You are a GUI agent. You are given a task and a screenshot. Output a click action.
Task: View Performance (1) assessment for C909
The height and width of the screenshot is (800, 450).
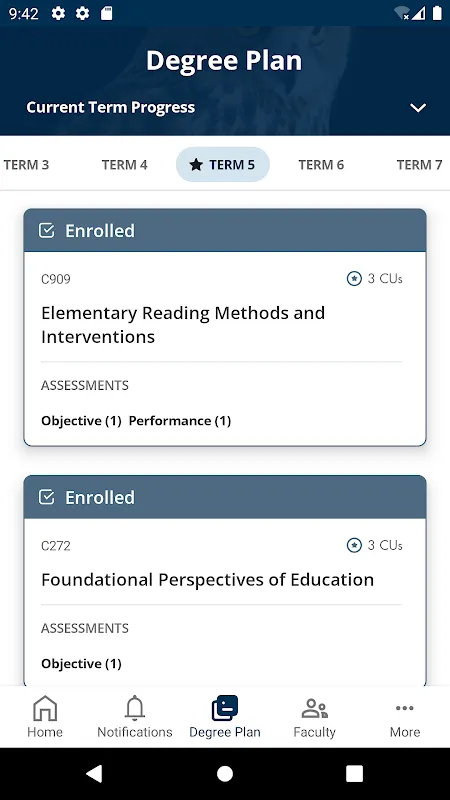(x=180, y=421)
